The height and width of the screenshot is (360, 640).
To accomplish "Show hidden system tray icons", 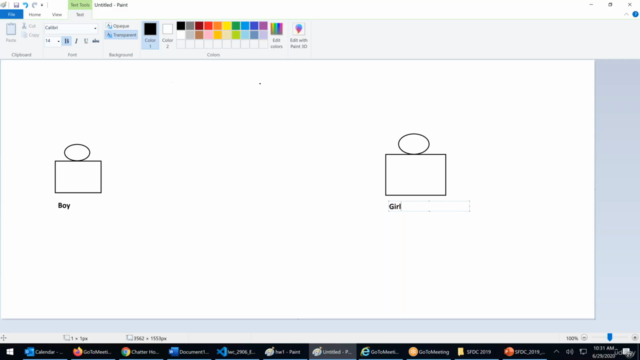I will (556, 351).
